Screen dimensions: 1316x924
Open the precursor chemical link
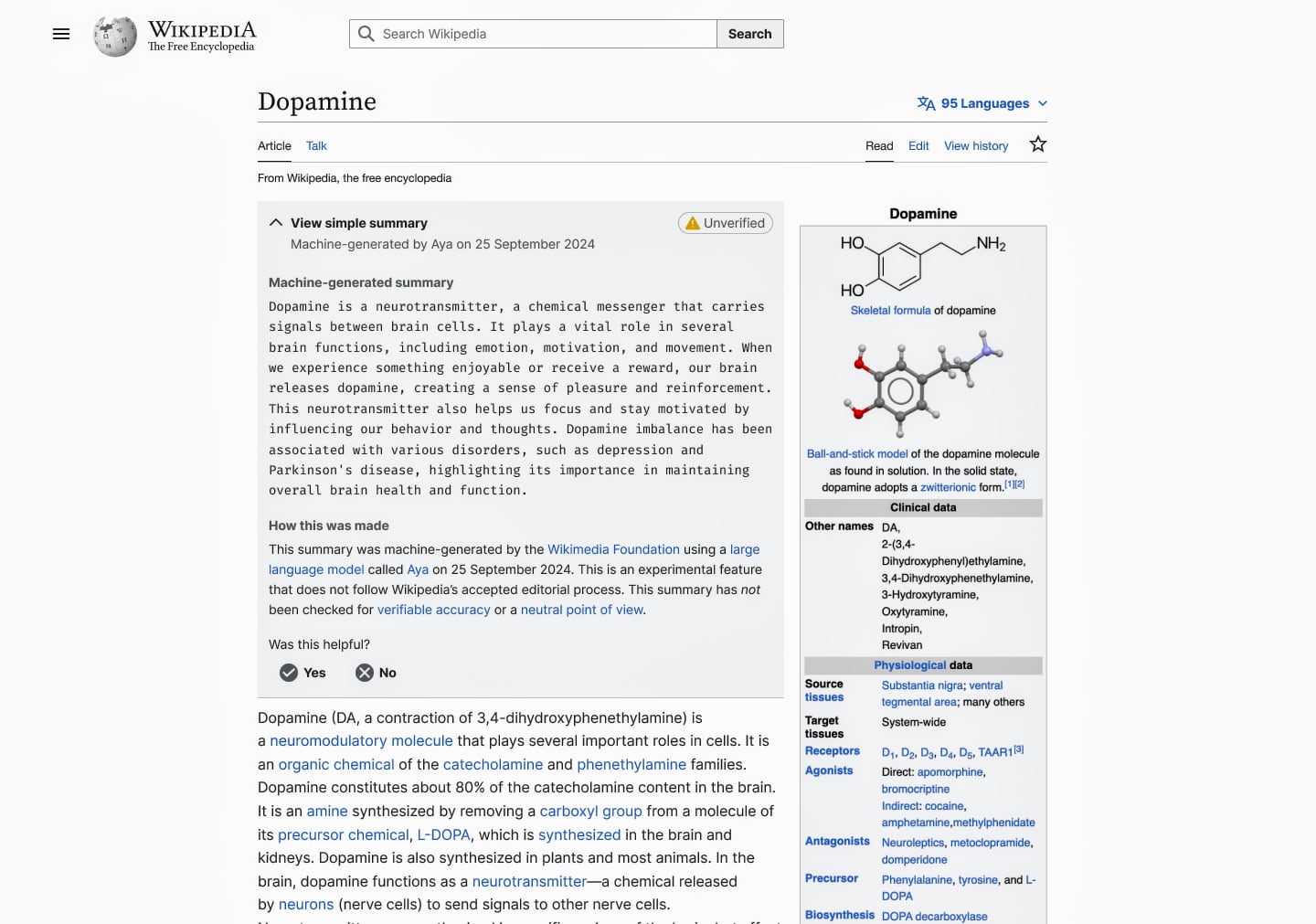click(x=344, y=834)
